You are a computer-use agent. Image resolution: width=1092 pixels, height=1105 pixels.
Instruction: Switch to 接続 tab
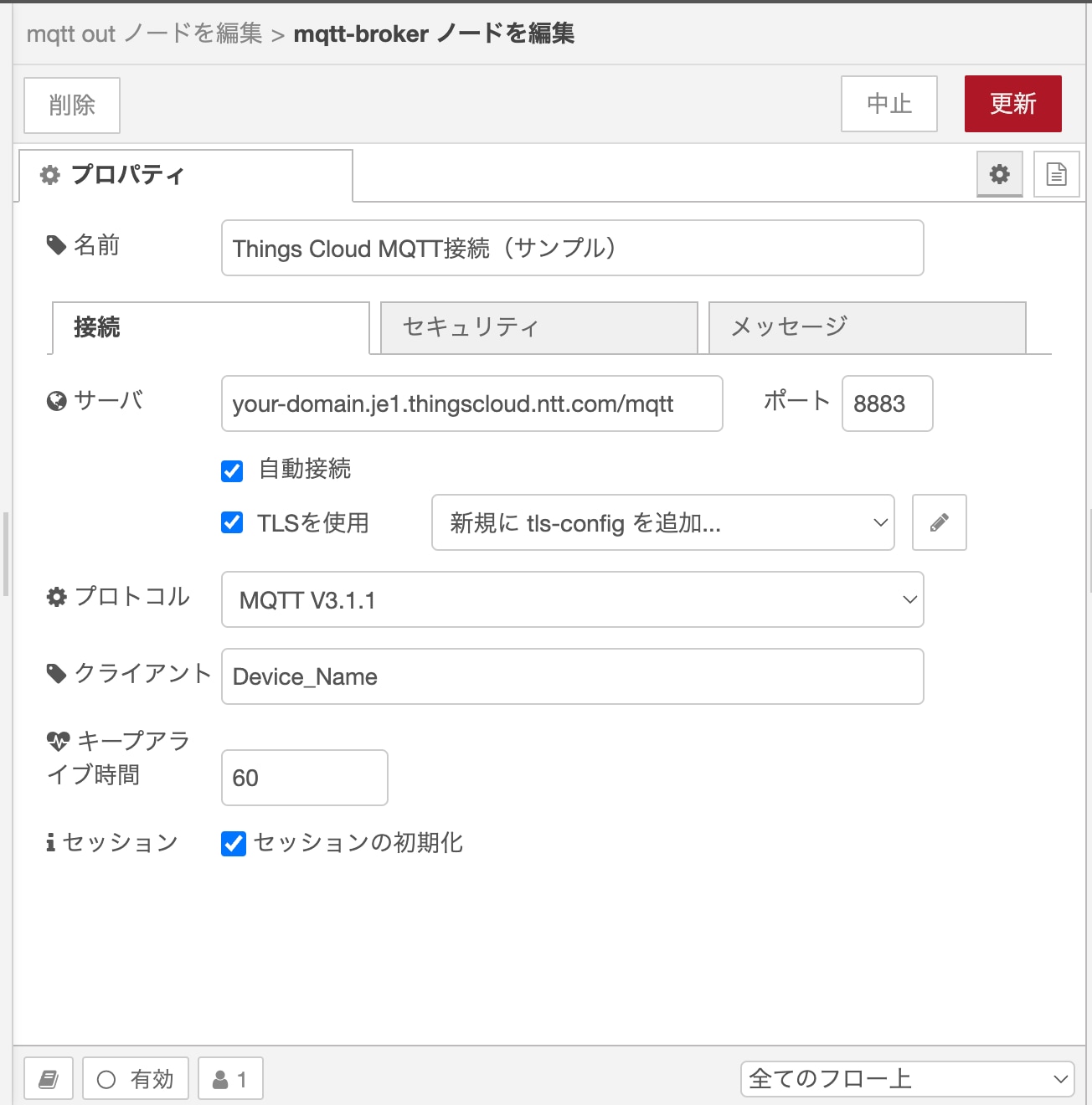(x=211, y=327)
